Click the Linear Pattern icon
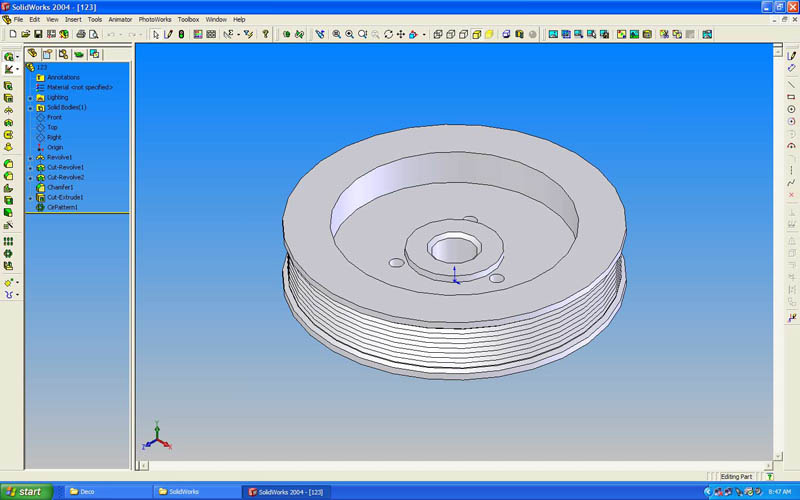 9,241
